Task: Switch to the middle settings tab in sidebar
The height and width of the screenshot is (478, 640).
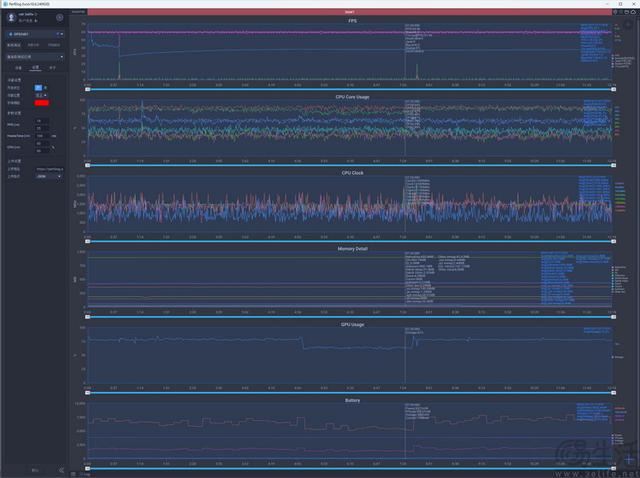Action: tap(34, 68)
